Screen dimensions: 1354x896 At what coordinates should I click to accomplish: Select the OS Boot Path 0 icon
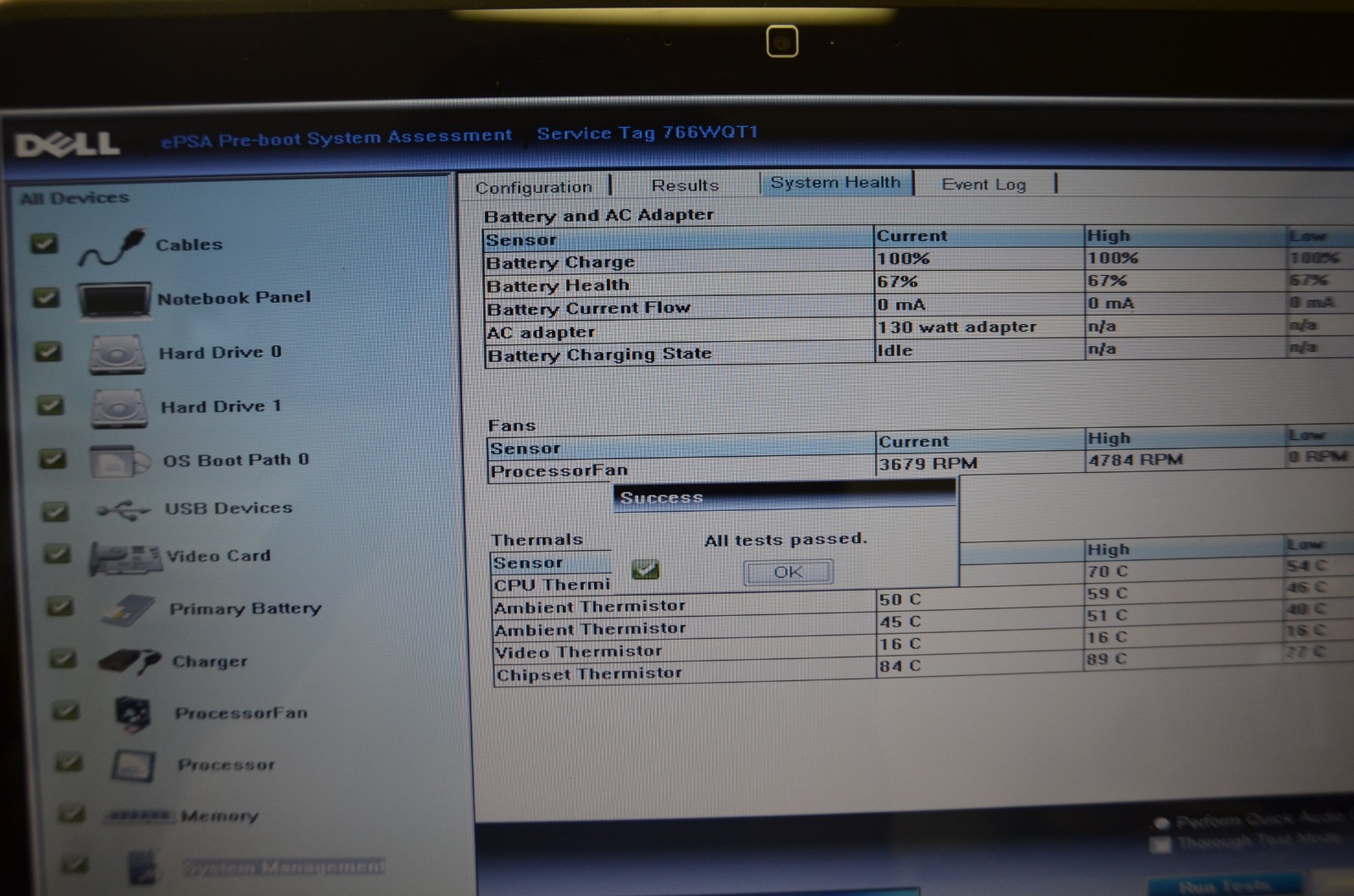click(121, 461)
